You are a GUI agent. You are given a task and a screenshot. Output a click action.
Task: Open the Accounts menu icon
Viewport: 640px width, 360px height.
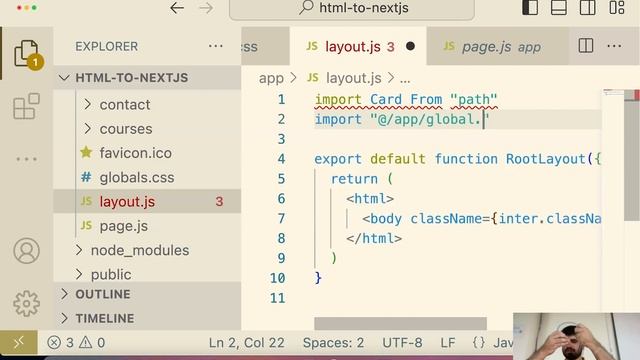click(x=27, y=251)
